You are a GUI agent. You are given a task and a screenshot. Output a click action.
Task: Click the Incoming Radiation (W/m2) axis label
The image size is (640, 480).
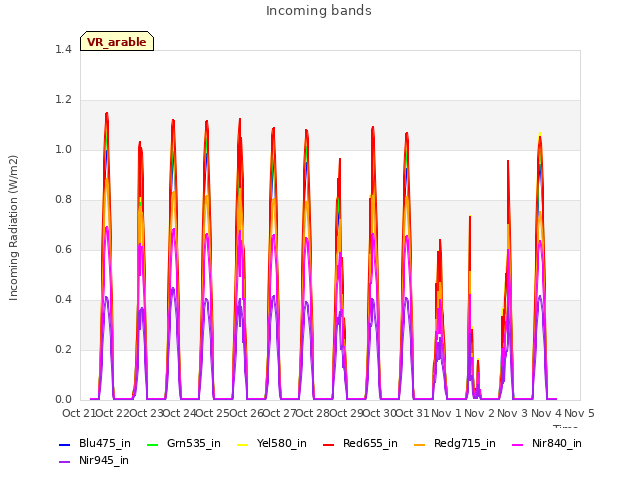13,228
